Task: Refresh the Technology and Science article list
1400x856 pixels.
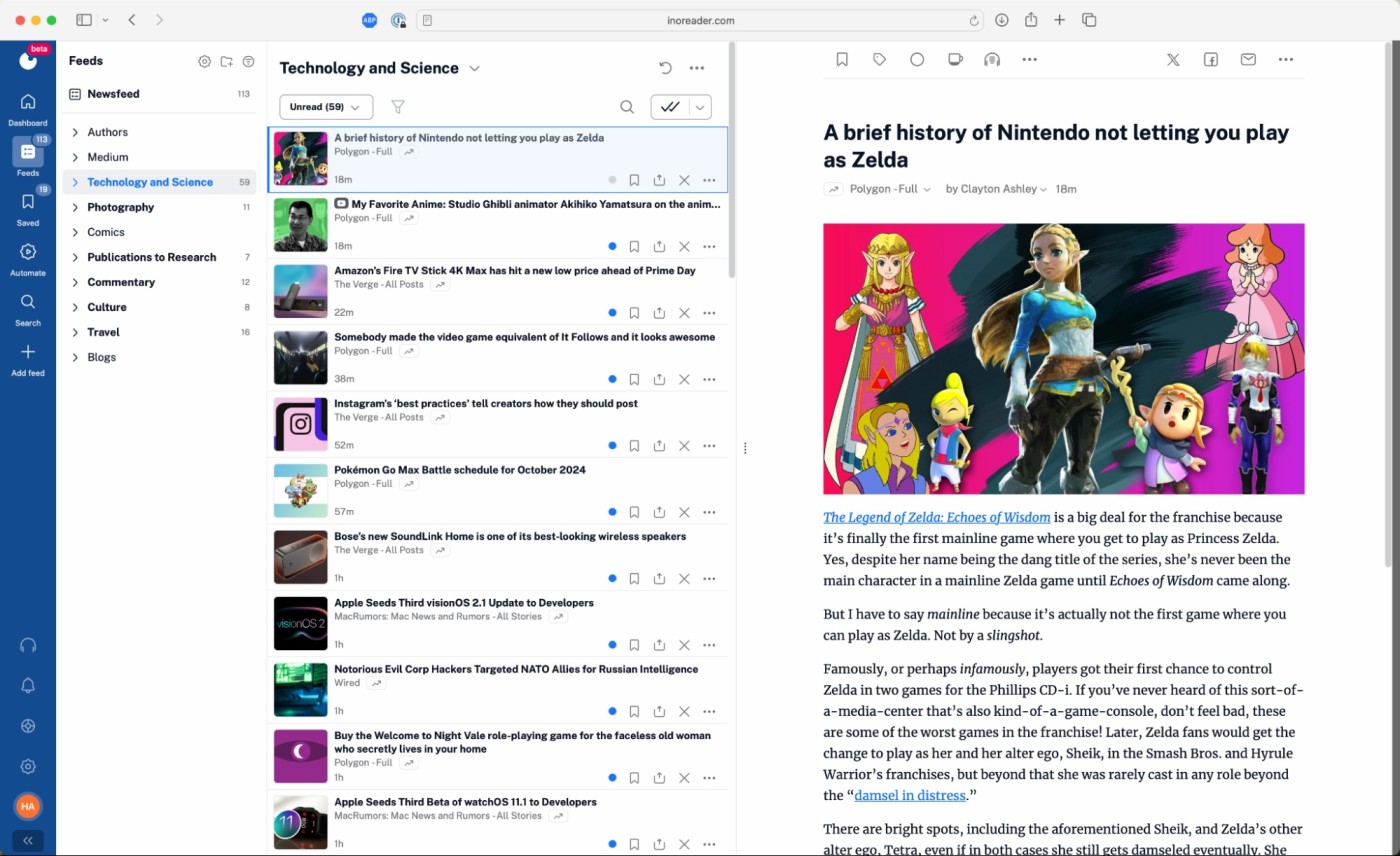Action: tap(665, 68)
